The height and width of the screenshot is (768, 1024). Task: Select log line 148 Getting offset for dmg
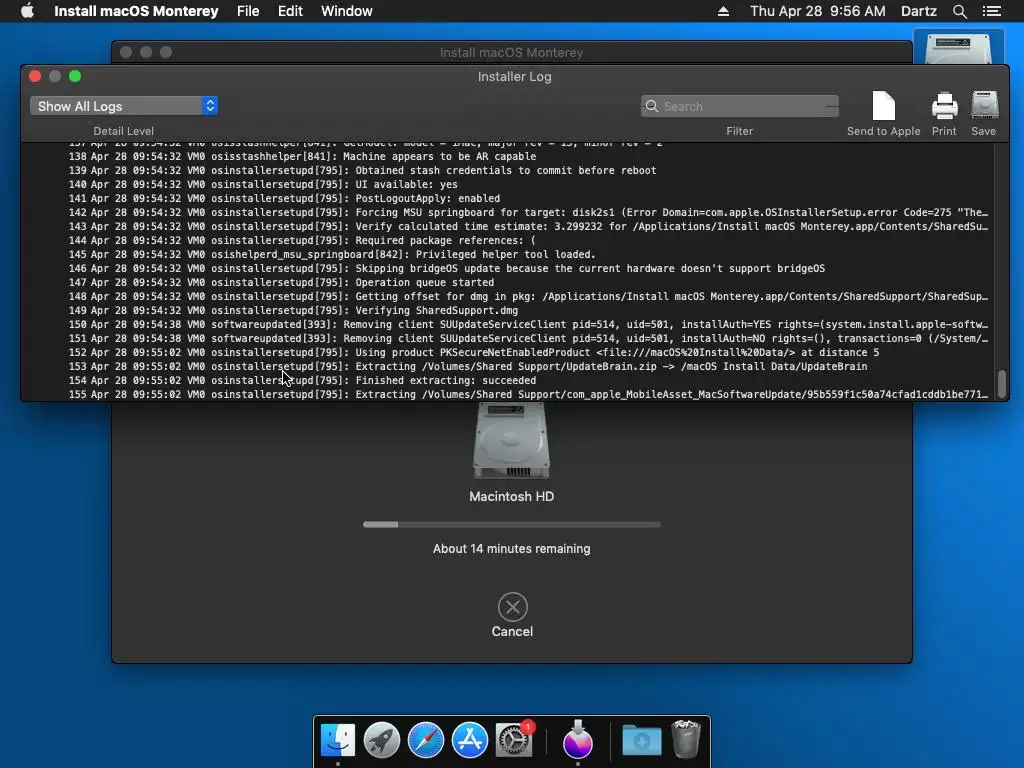point(509,296)
